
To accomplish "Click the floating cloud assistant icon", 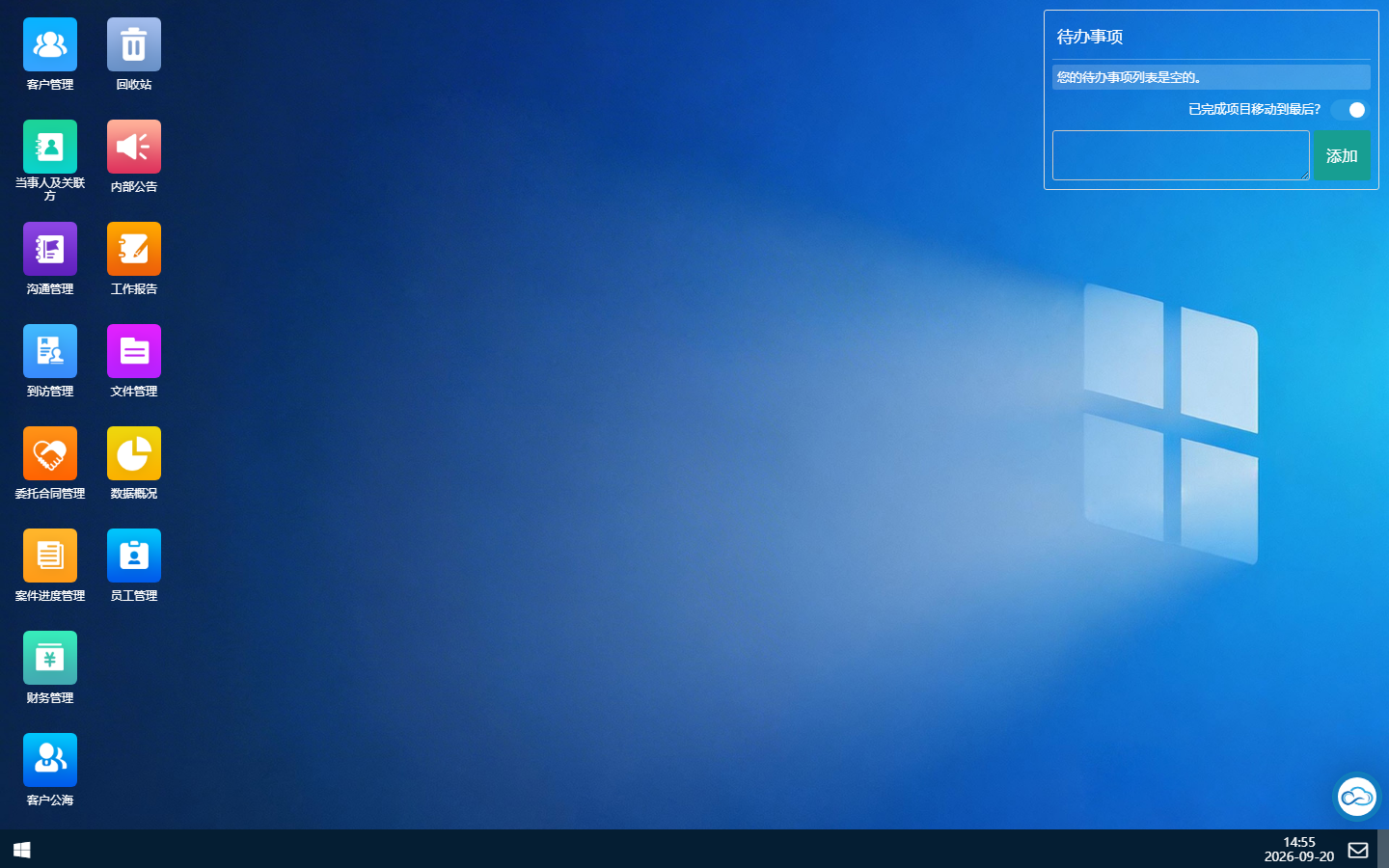I will click(x=1357, y=797).
